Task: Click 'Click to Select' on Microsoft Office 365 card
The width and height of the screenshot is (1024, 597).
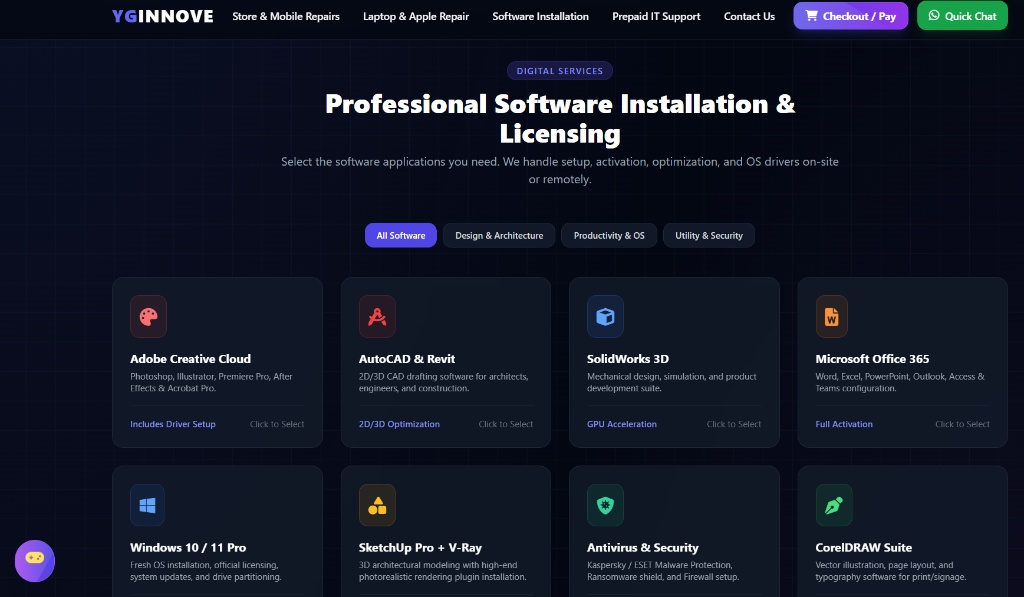Action: pos(962,424)
